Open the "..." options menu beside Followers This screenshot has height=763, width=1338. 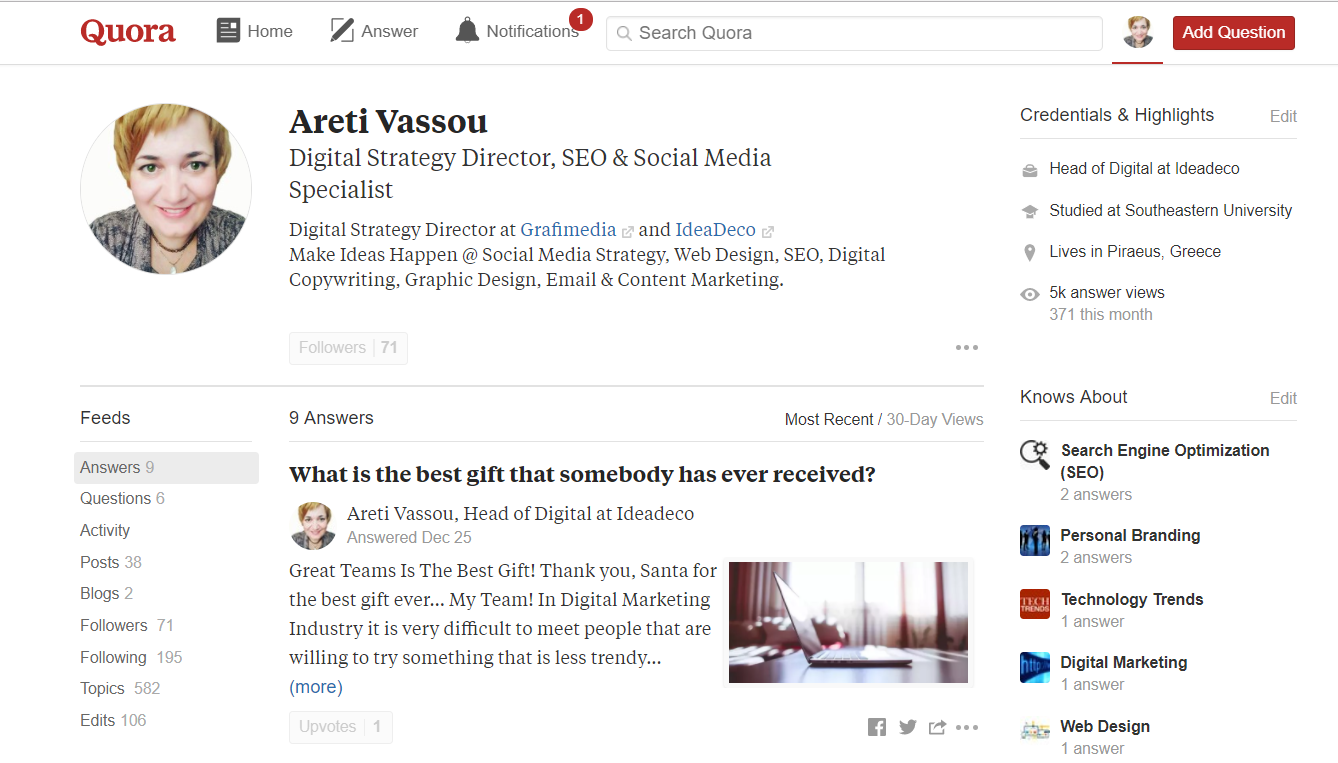coord(966,347)
